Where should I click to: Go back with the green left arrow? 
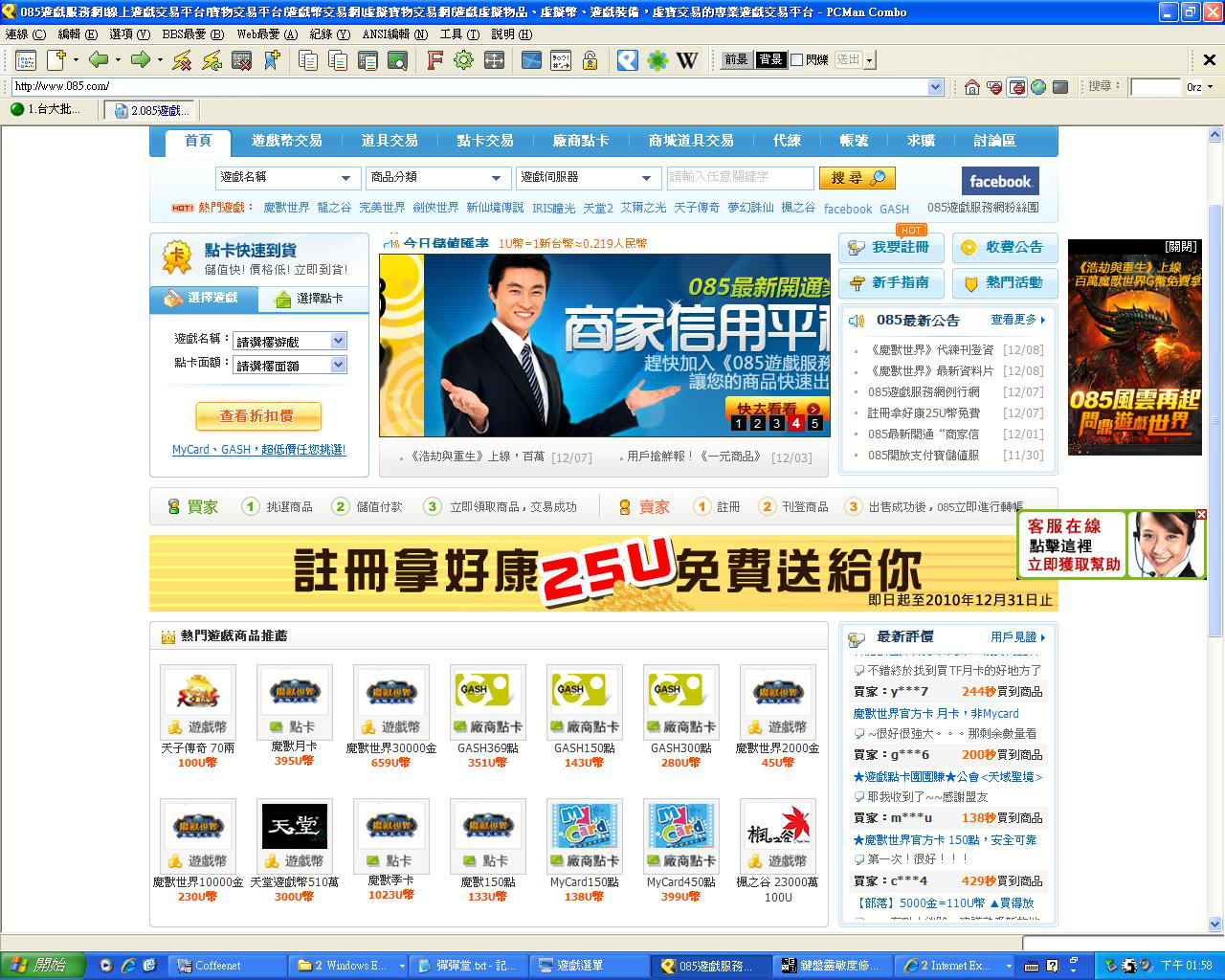pos(99,61)
